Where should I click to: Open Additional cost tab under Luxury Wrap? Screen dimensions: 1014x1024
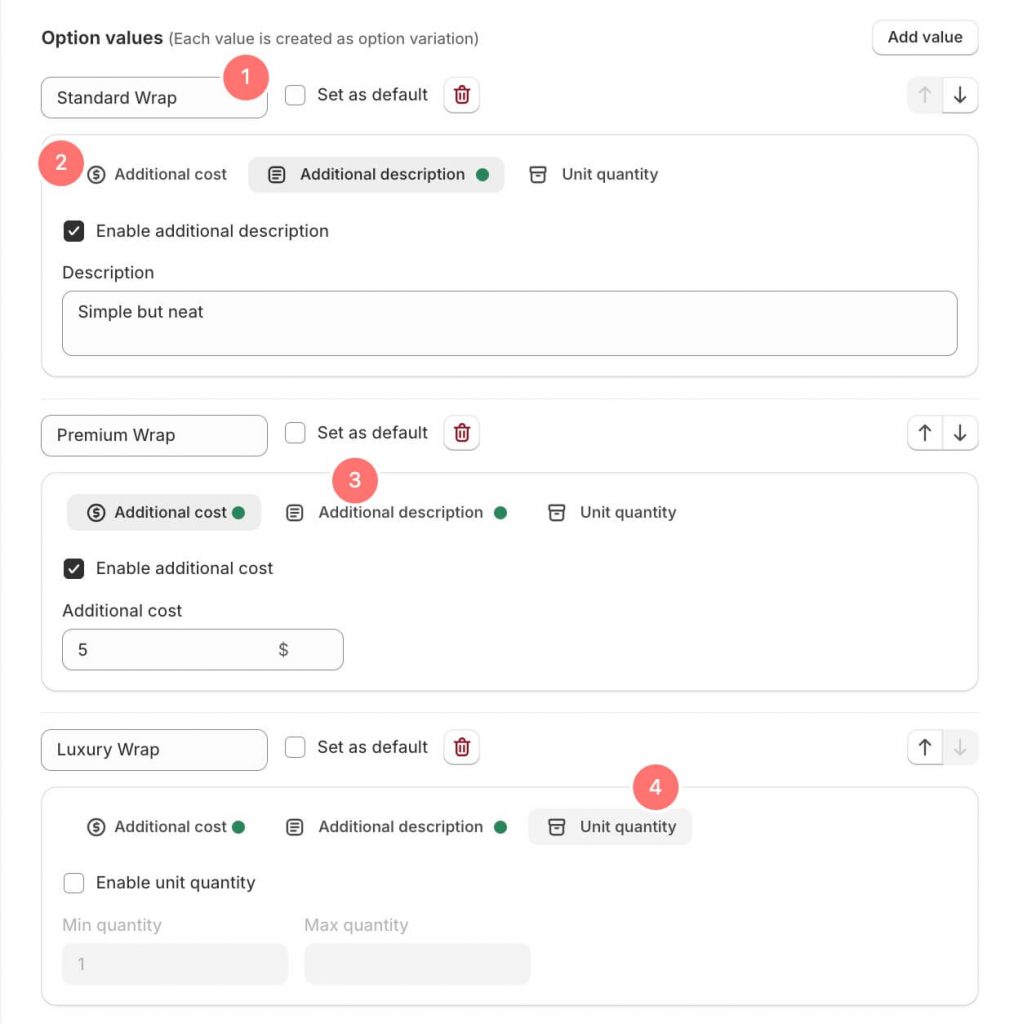coord(164,827)
